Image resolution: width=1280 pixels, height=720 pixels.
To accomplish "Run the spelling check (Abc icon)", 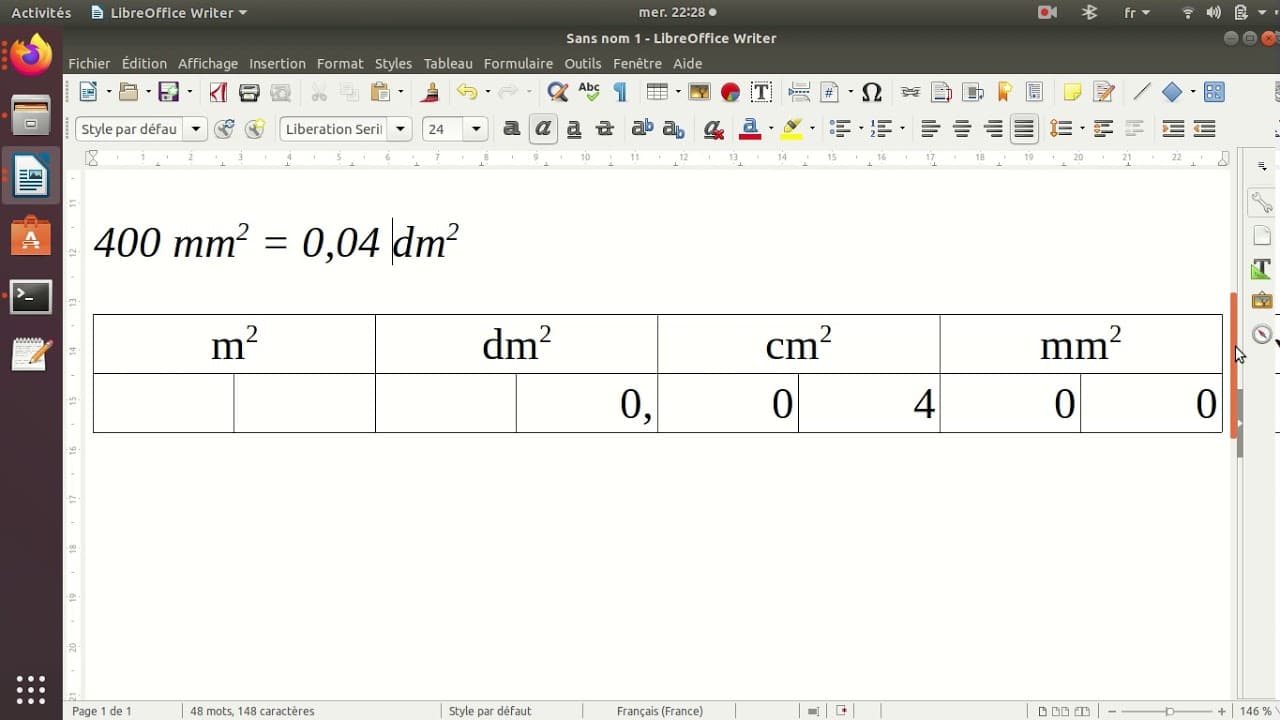I will (x=589, y=92).
